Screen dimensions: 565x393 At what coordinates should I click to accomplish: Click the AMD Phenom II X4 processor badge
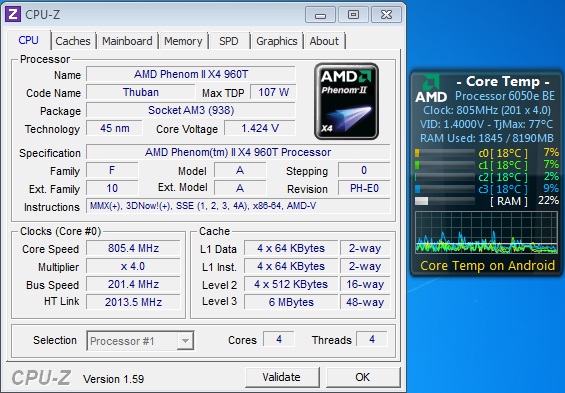point(346,101)
